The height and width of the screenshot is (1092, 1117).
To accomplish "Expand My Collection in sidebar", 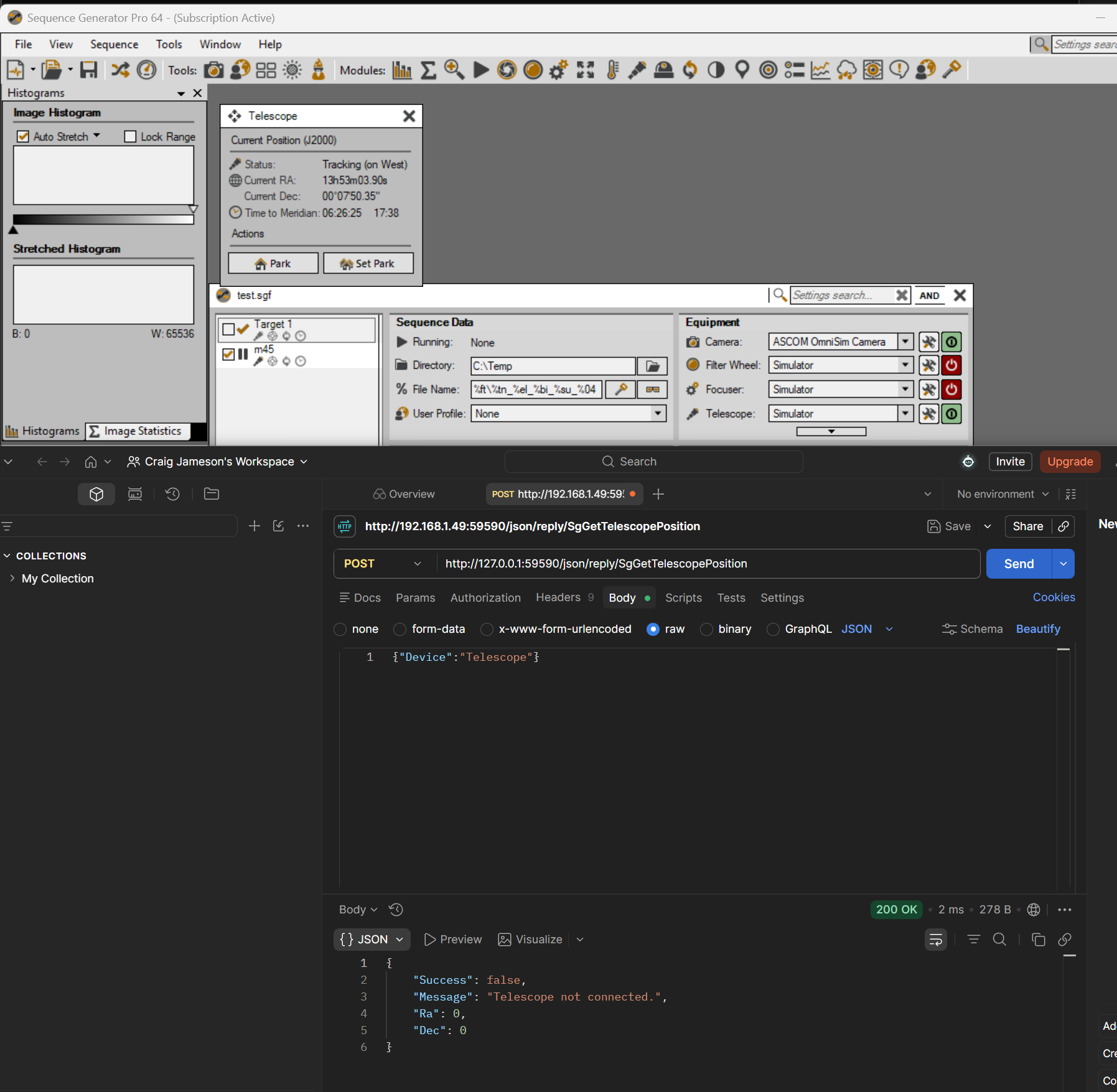I will [x=57, y=579].
